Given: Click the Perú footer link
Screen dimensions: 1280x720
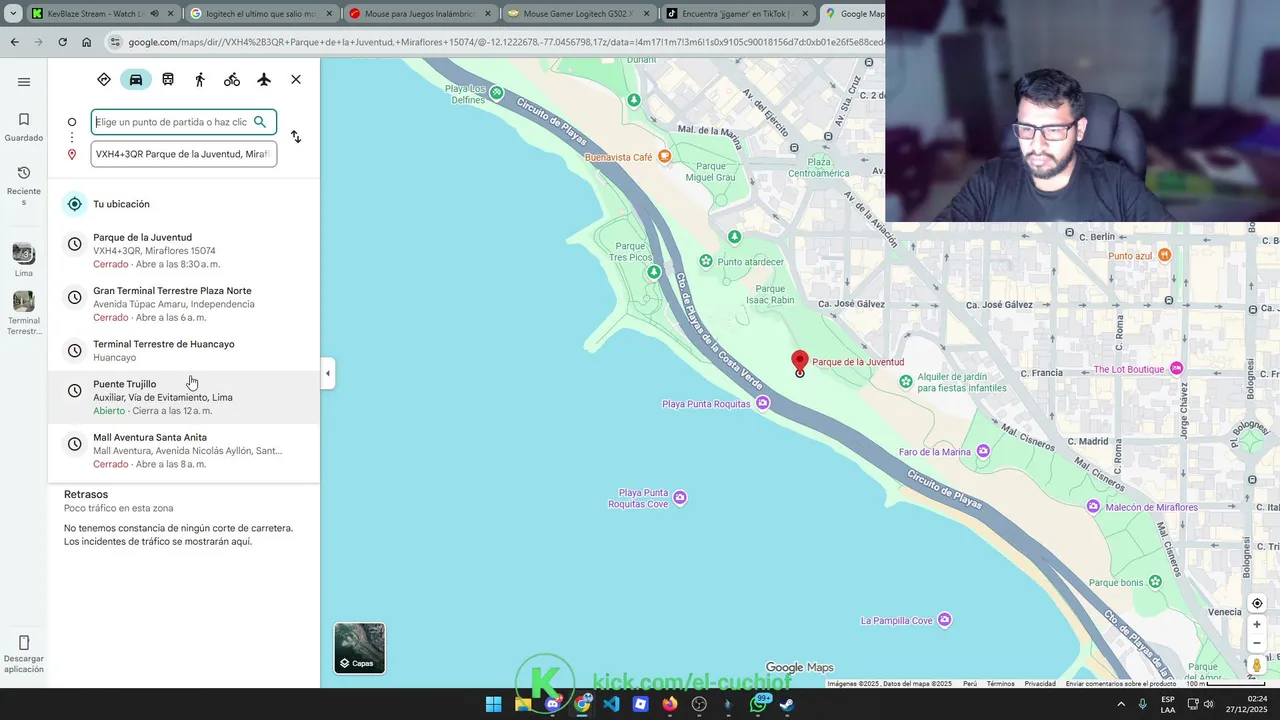Looking at the screenshot, I should tap(970, 684).
